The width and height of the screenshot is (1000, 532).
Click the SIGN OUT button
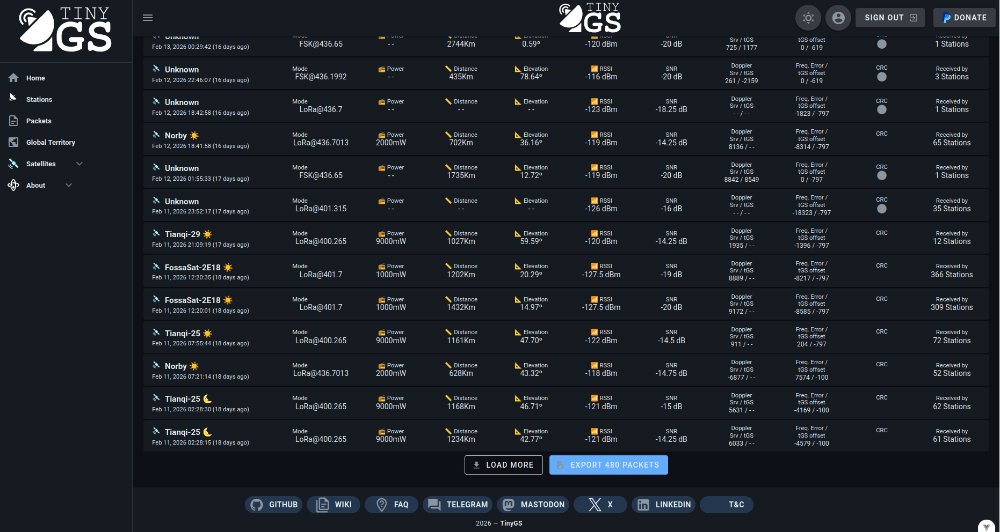(890, 18)
